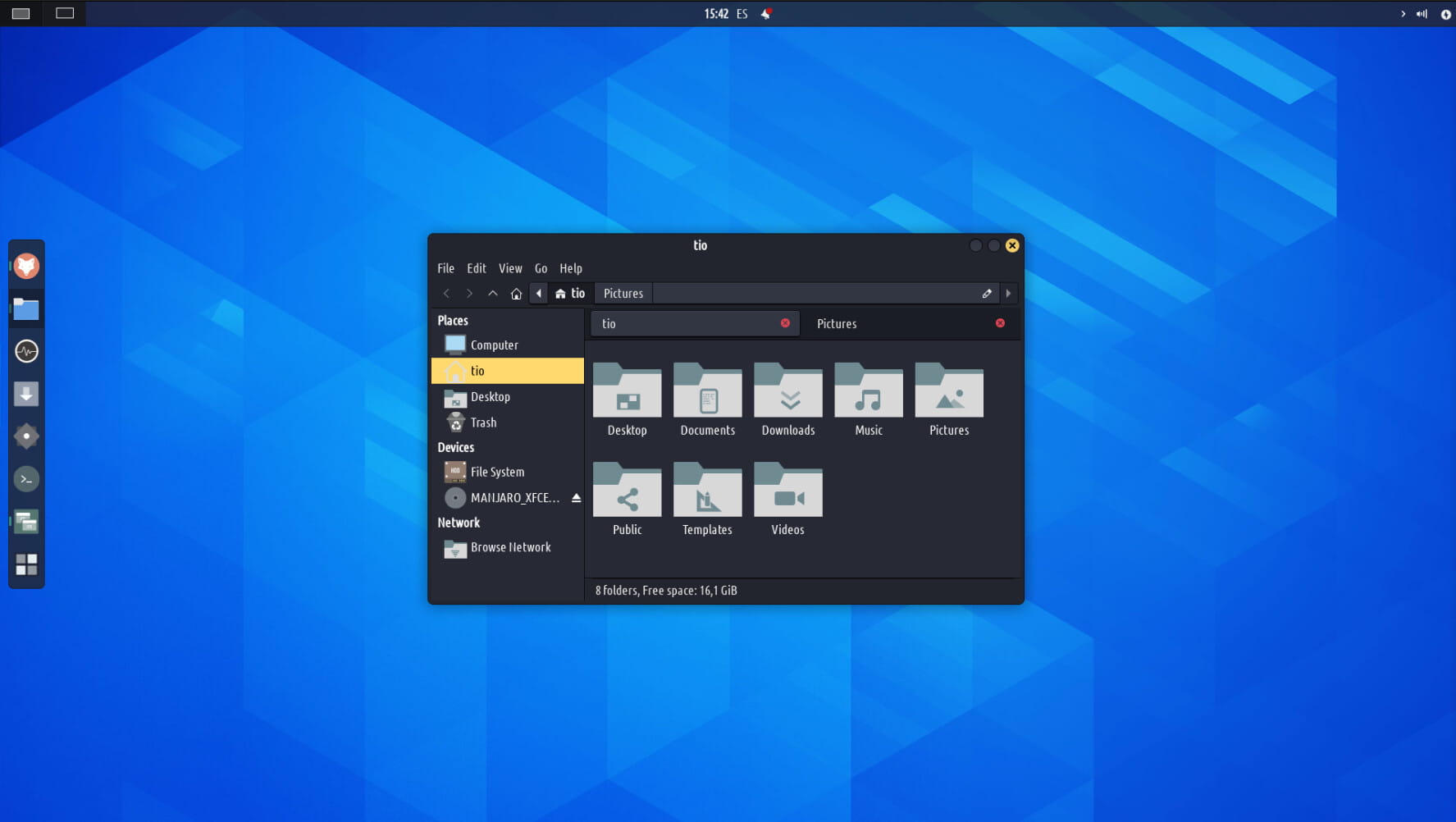Open the Go menu

tap(541, 268)
